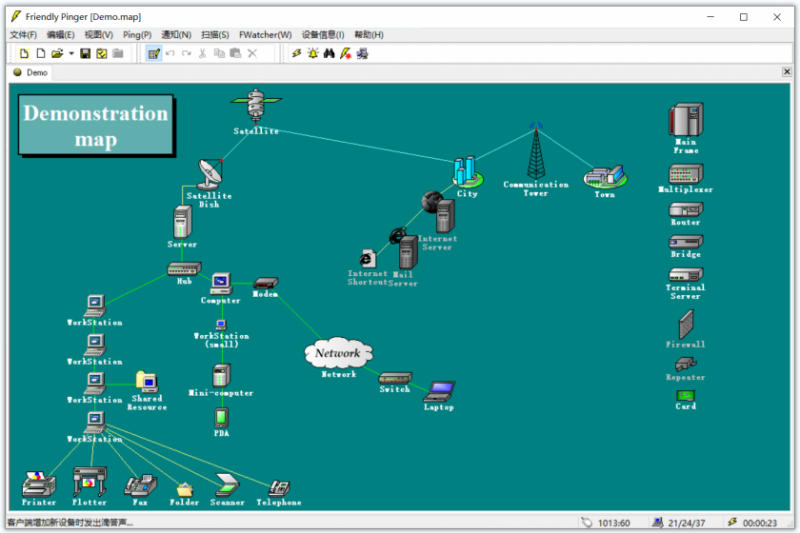800x533 pixels.
Task: Open the Ping(P) menu
Action: point(137,35)
